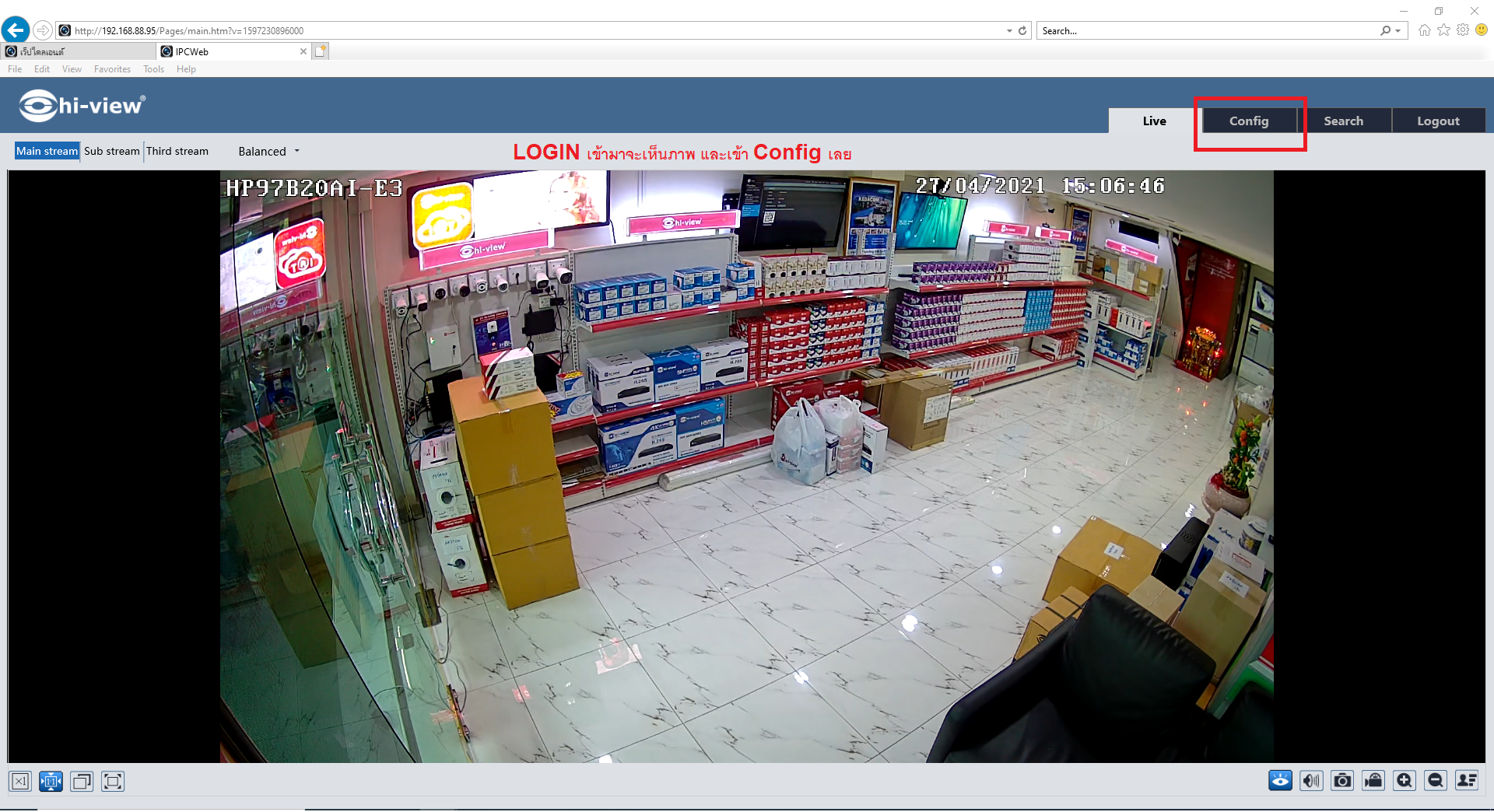Select the X1 original size icon

point(20,781)
